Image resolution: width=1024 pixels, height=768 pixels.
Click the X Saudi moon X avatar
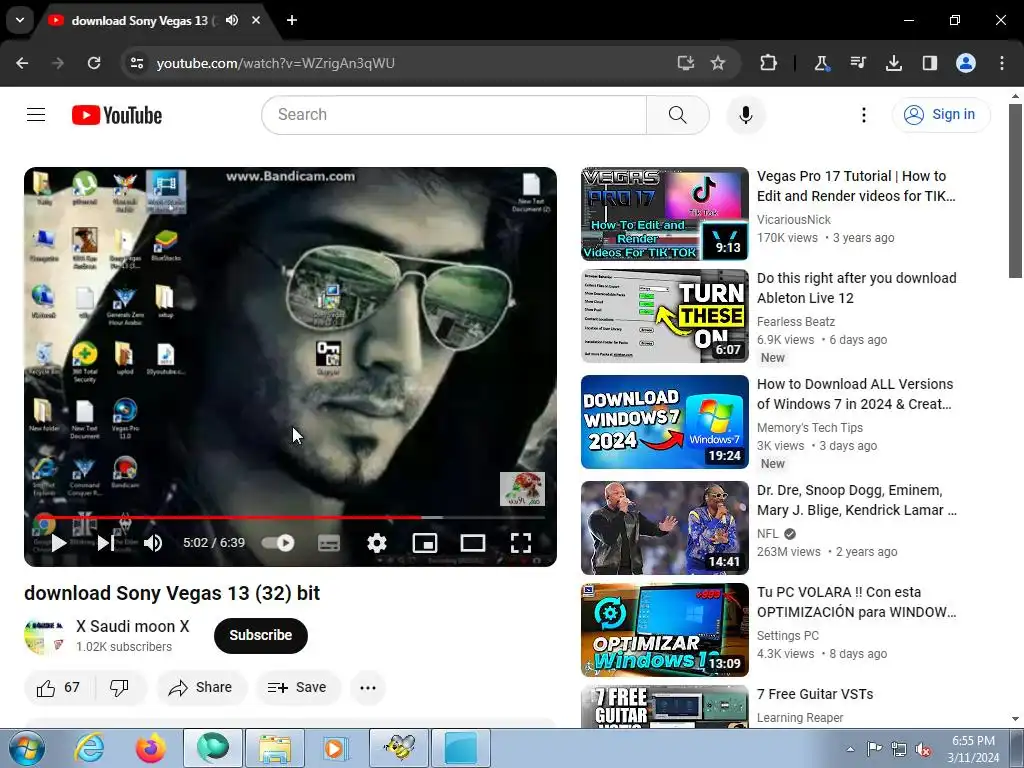coord(44,635)
